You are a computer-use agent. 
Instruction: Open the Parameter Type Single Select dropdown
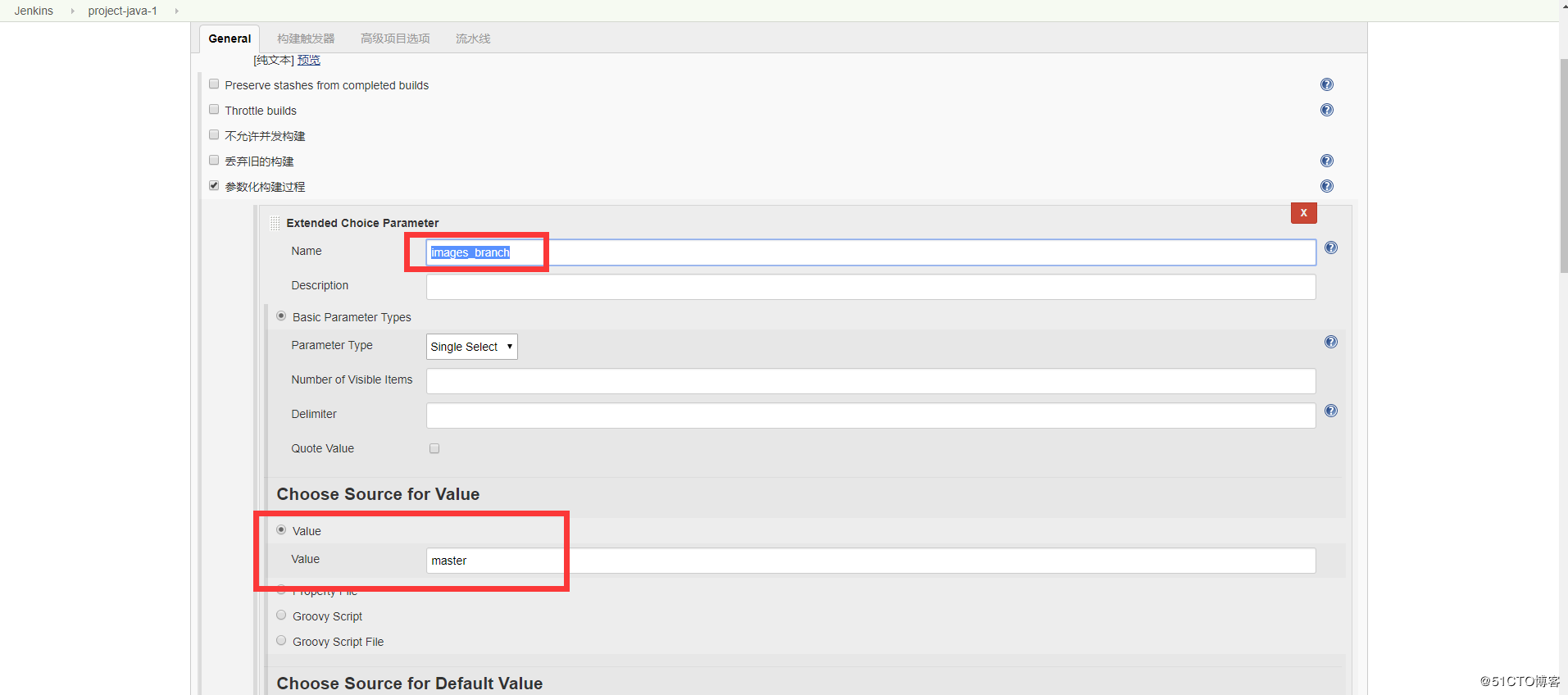471,347
